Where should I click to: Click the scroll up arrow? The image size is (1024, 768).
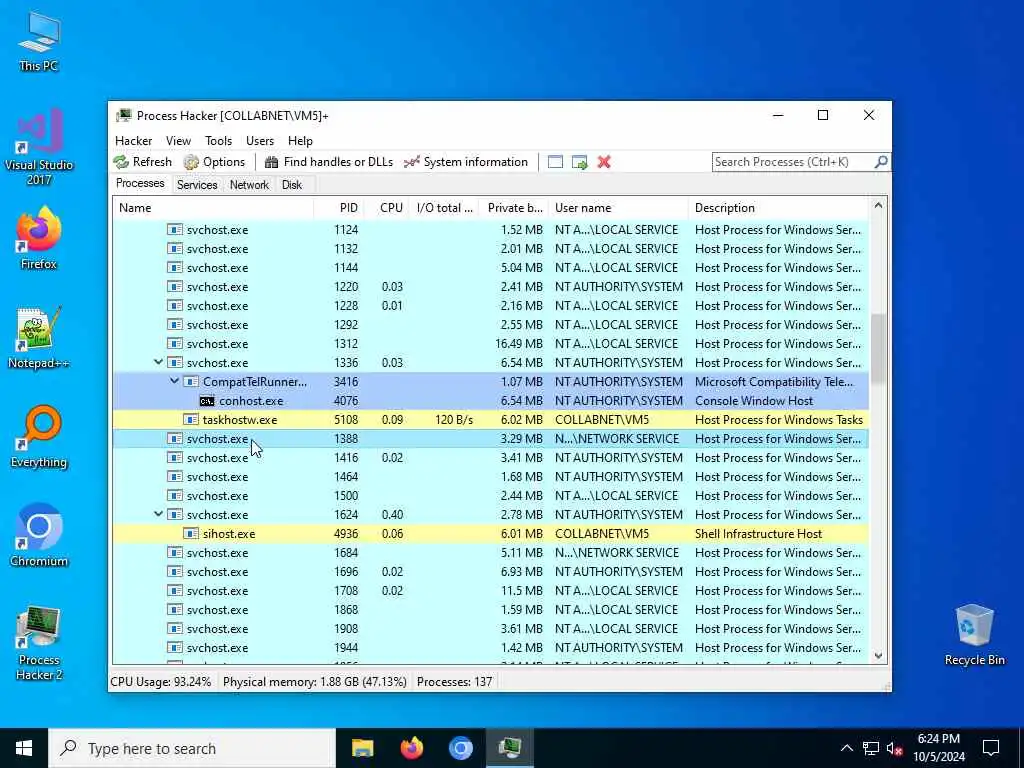pyautogui.click(x=878, y=206)
